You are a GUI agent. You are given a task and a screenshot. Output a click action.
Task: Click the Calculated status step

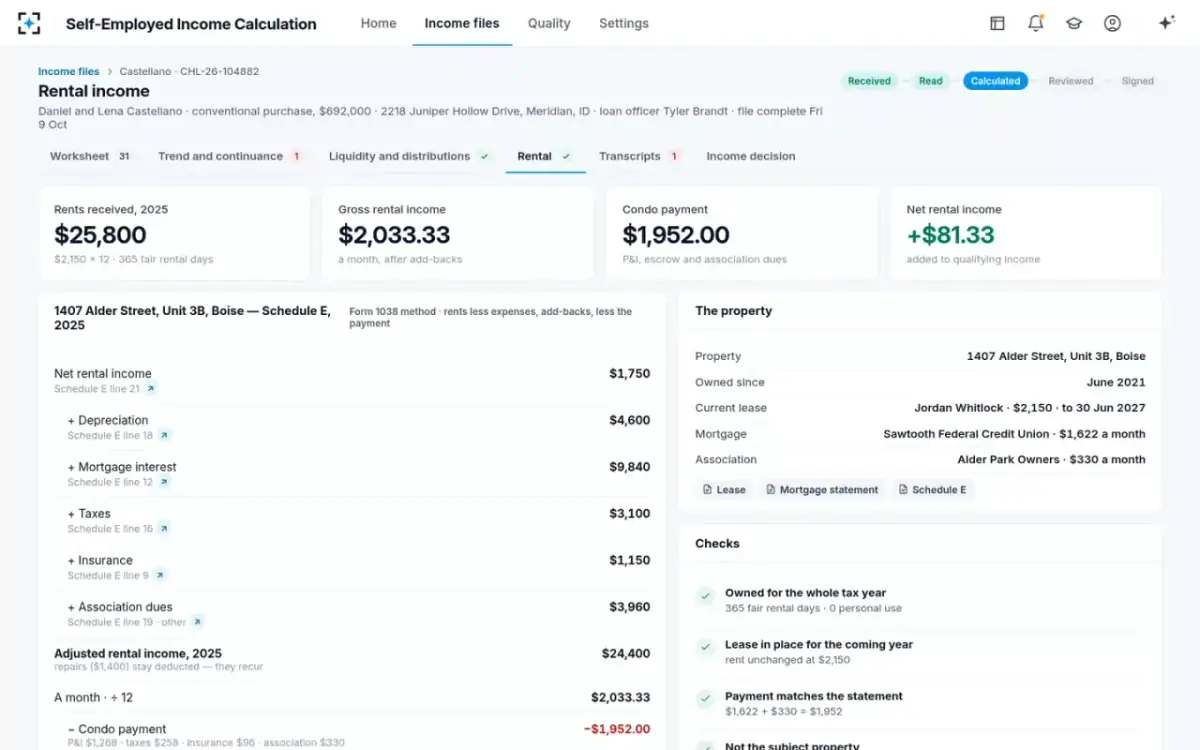[995, 81]
